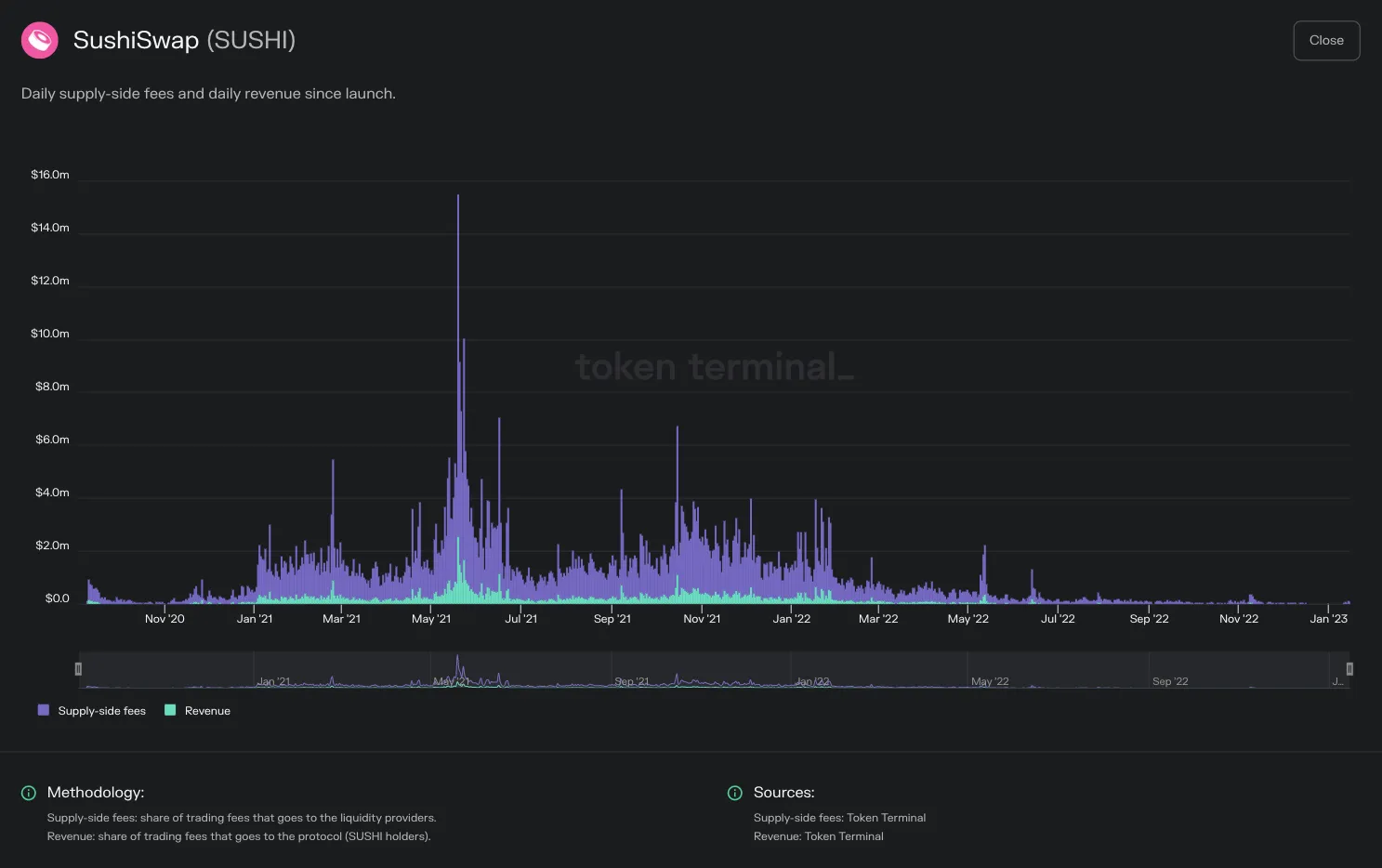The image size is (1382, 868).
Task: Select the Nov '20 x-axis label
Action: pyautogui.click(x=165, y=619)
